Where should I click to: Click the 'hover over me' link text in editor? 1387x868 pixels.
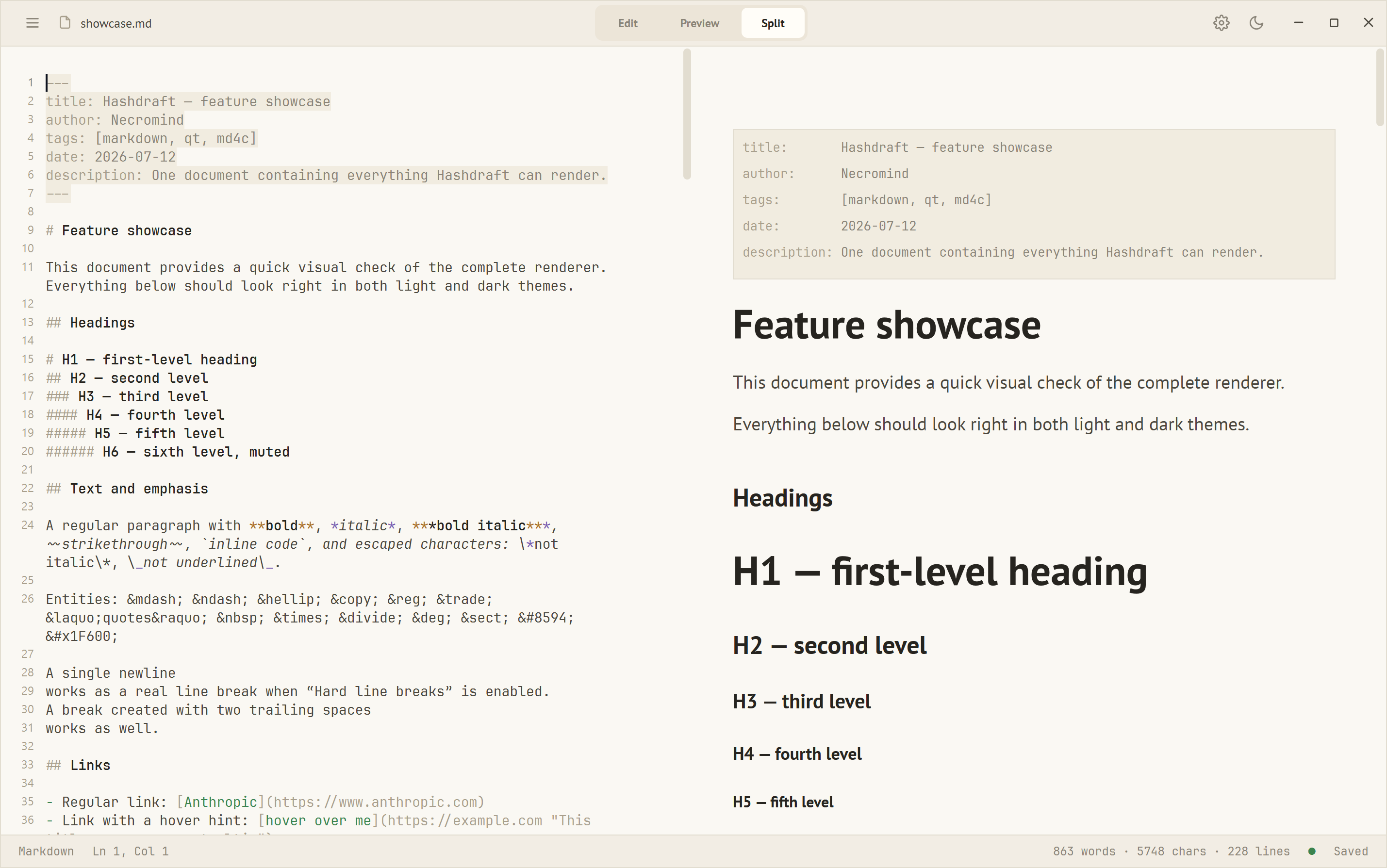click(318, 820)
